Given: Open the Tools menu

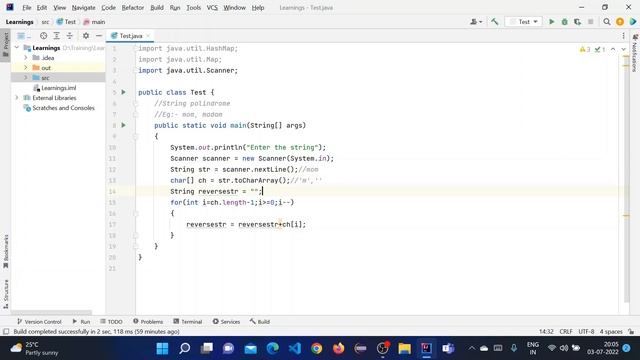Looking at the screenshot, I should (193, 8).
